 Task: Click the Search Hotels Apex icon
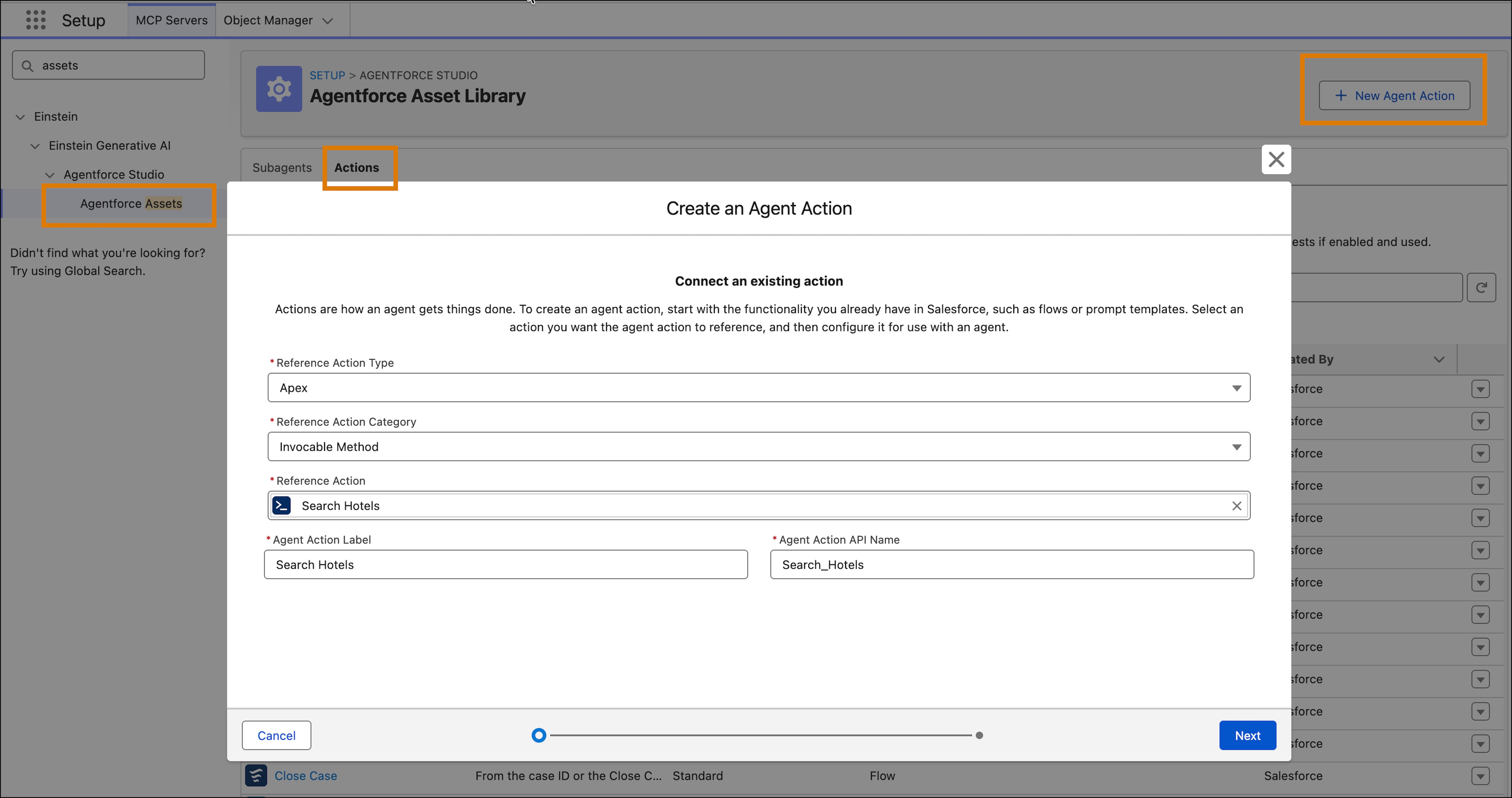(x=282, y=505)
